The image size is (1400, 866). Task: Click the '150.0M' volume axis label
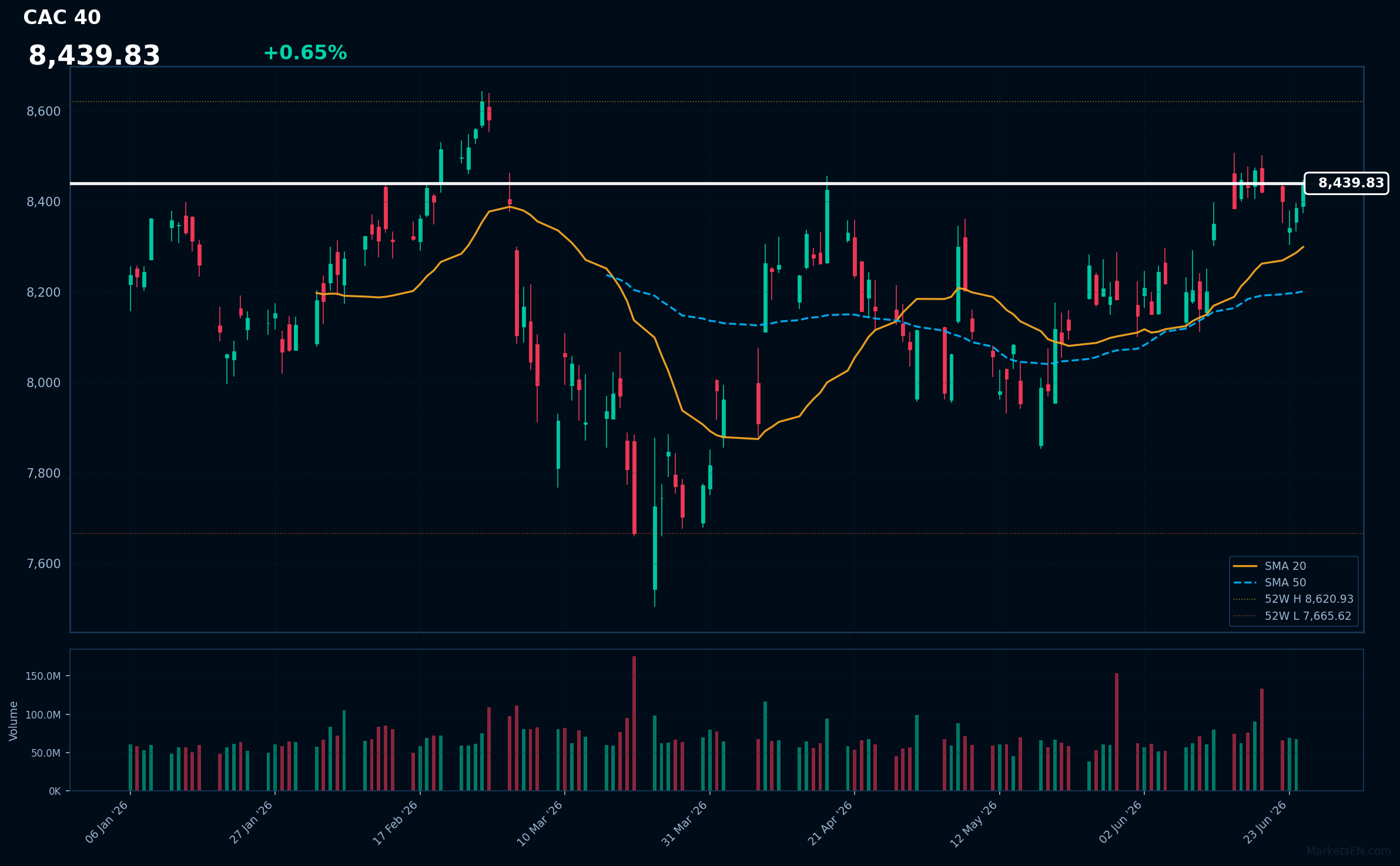point(43,676)
